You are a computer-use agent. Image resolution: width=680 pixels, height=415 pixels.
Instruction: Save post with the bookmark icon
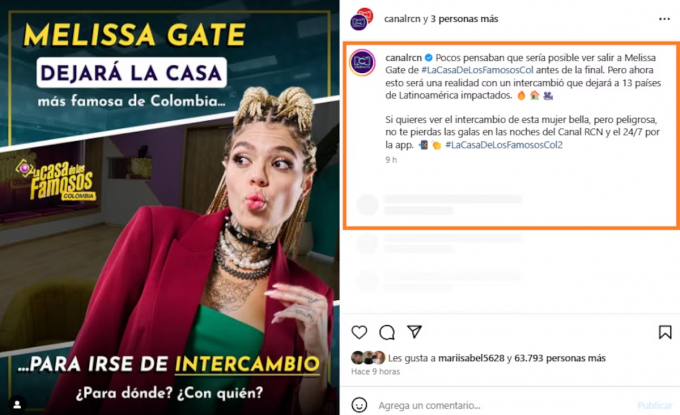665,332
